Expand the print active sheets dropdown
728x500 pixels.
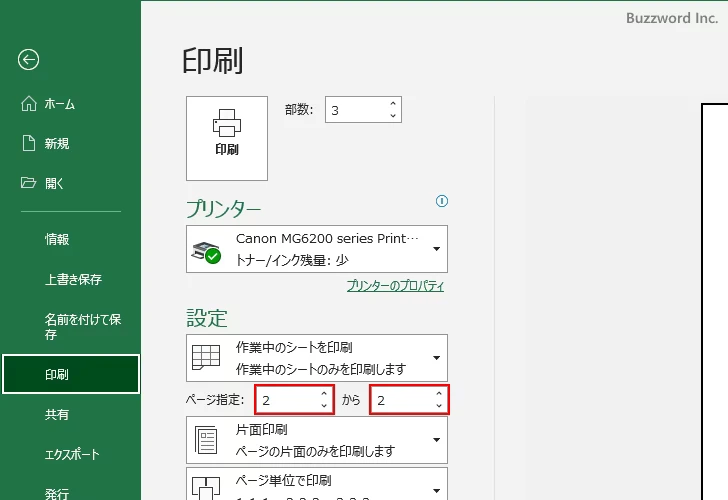436,357
